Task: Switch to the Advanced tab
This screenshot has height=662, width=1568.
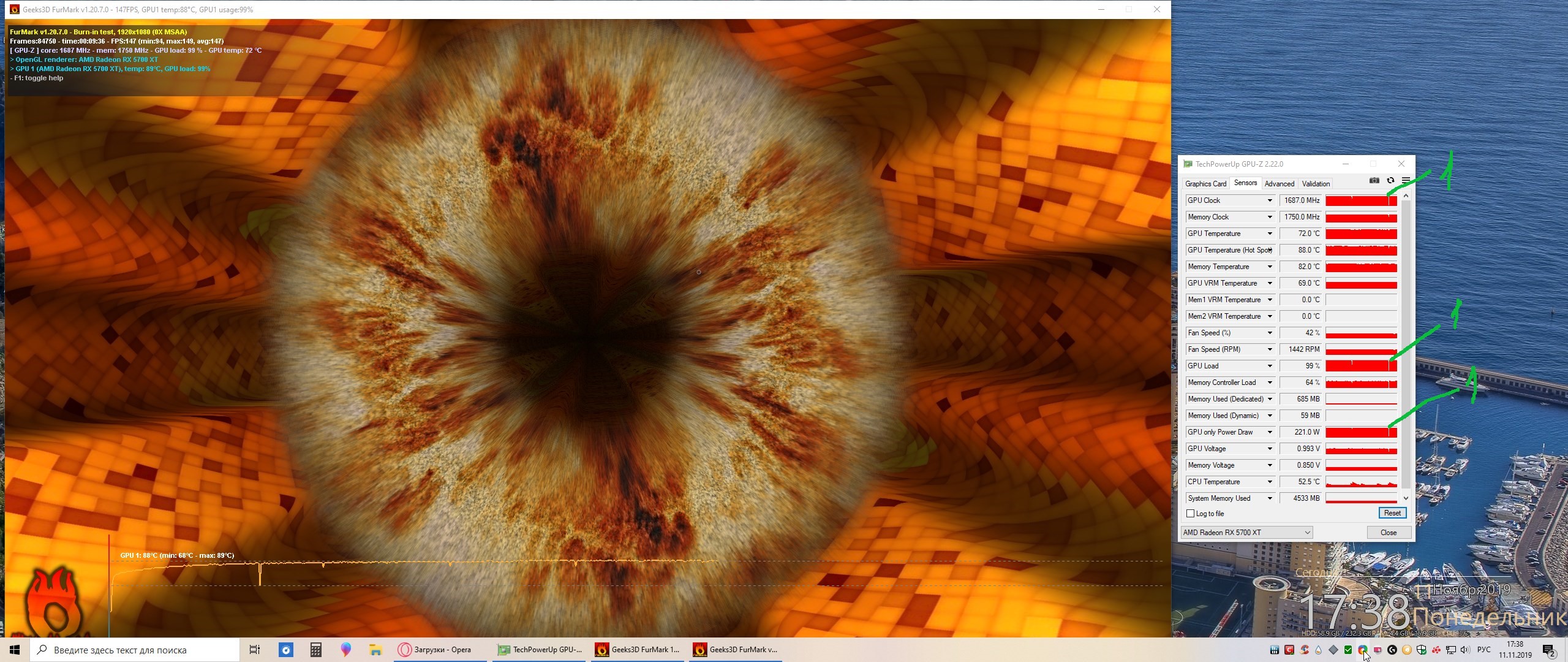Action: coord(1279,184)
